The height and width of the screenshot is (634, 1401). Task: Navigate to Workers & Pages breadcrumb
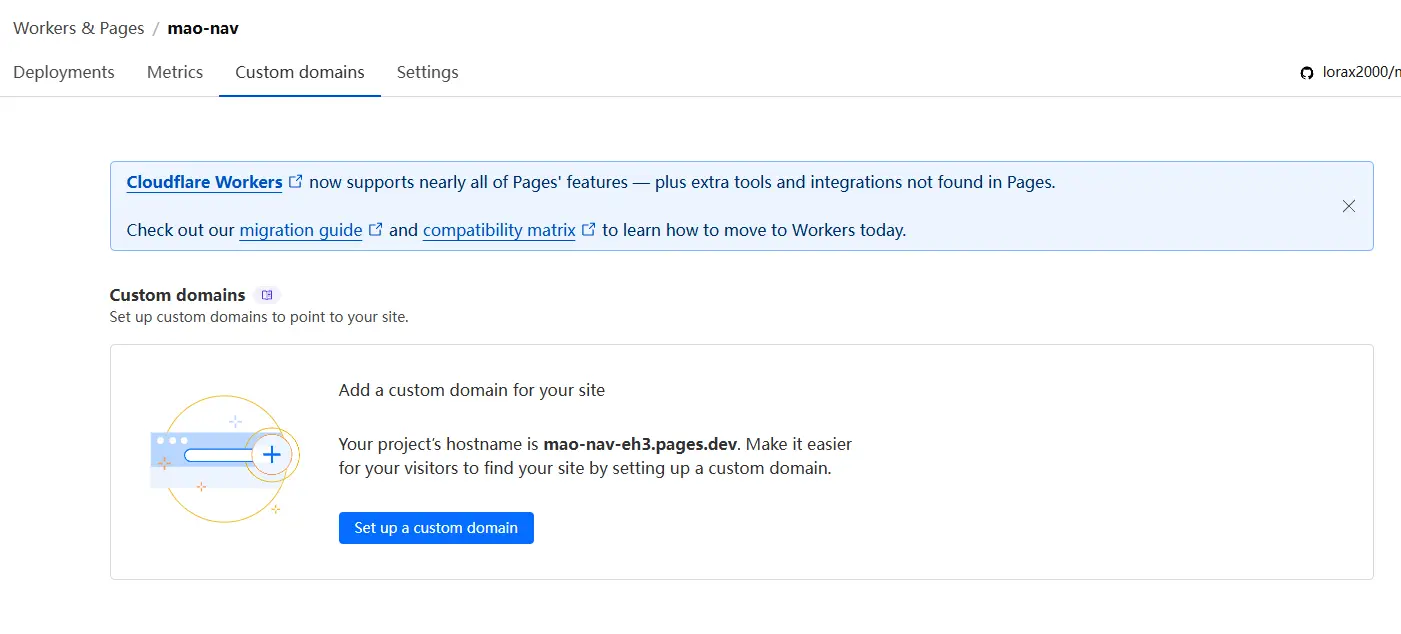point(79,28)
